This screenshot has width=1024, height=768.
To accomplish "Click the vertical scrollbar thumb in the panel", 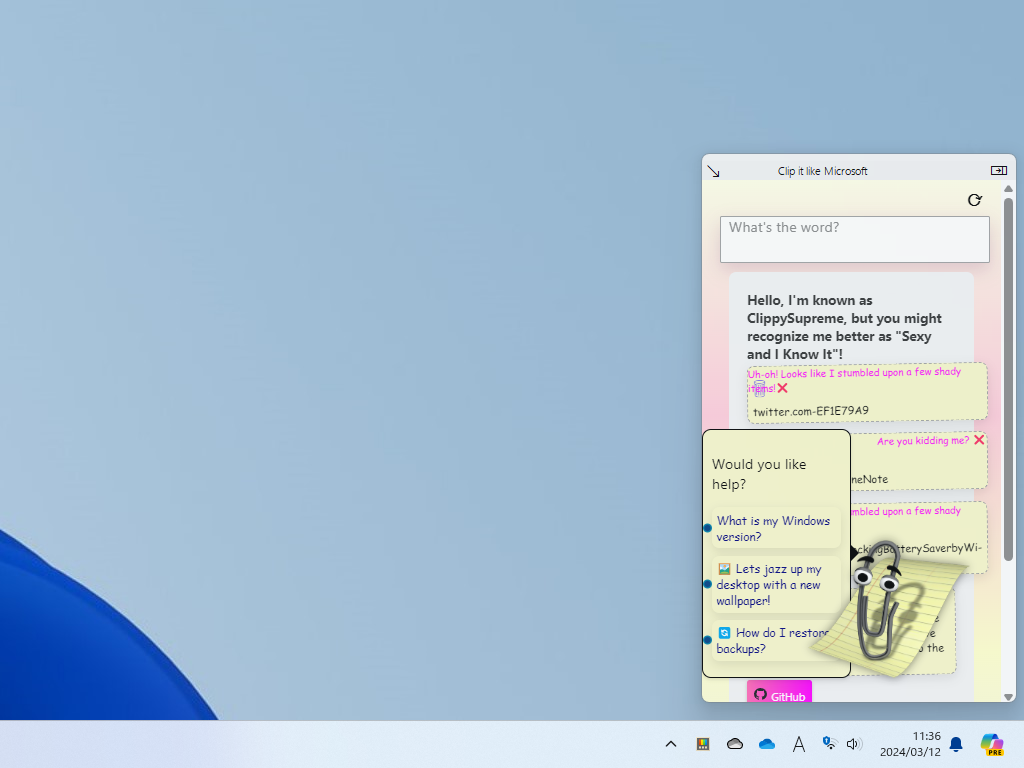I will [x=1008, y=379].
